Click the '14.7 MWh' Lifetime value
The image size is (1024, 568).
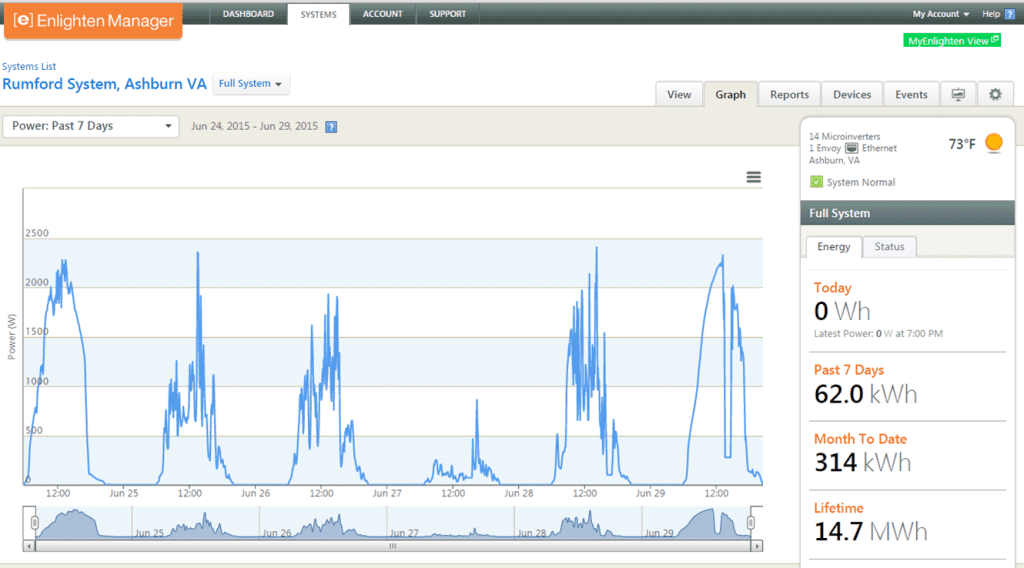click(x=871, y=531)
